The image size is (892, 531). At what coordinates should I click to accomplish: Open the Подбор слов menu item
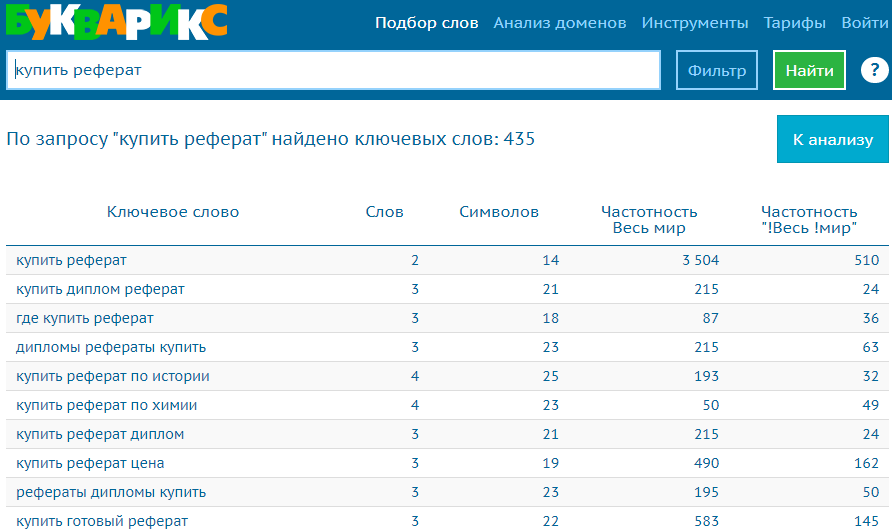426,23
